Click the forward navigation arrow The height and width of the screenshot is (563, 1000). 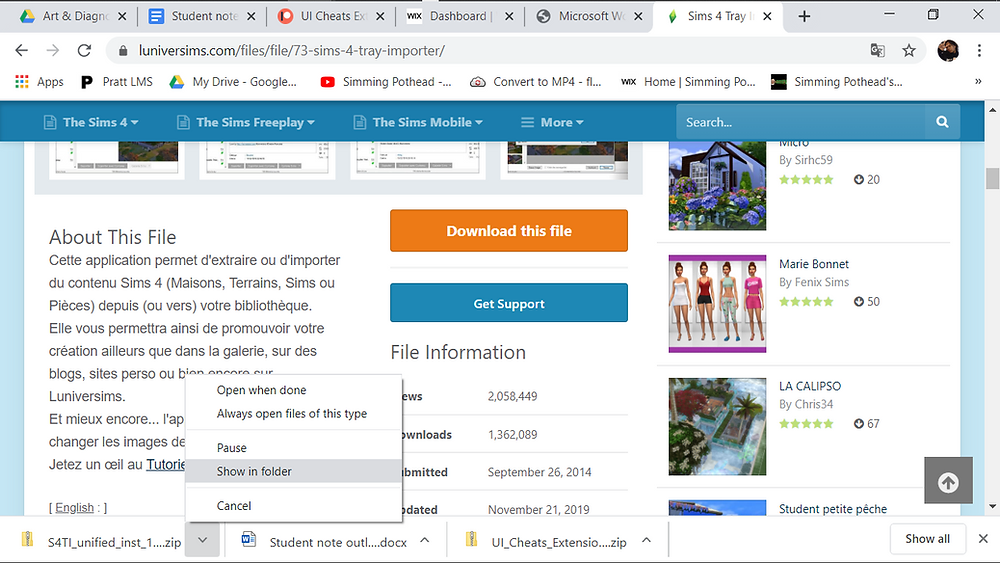click(53, 50)
